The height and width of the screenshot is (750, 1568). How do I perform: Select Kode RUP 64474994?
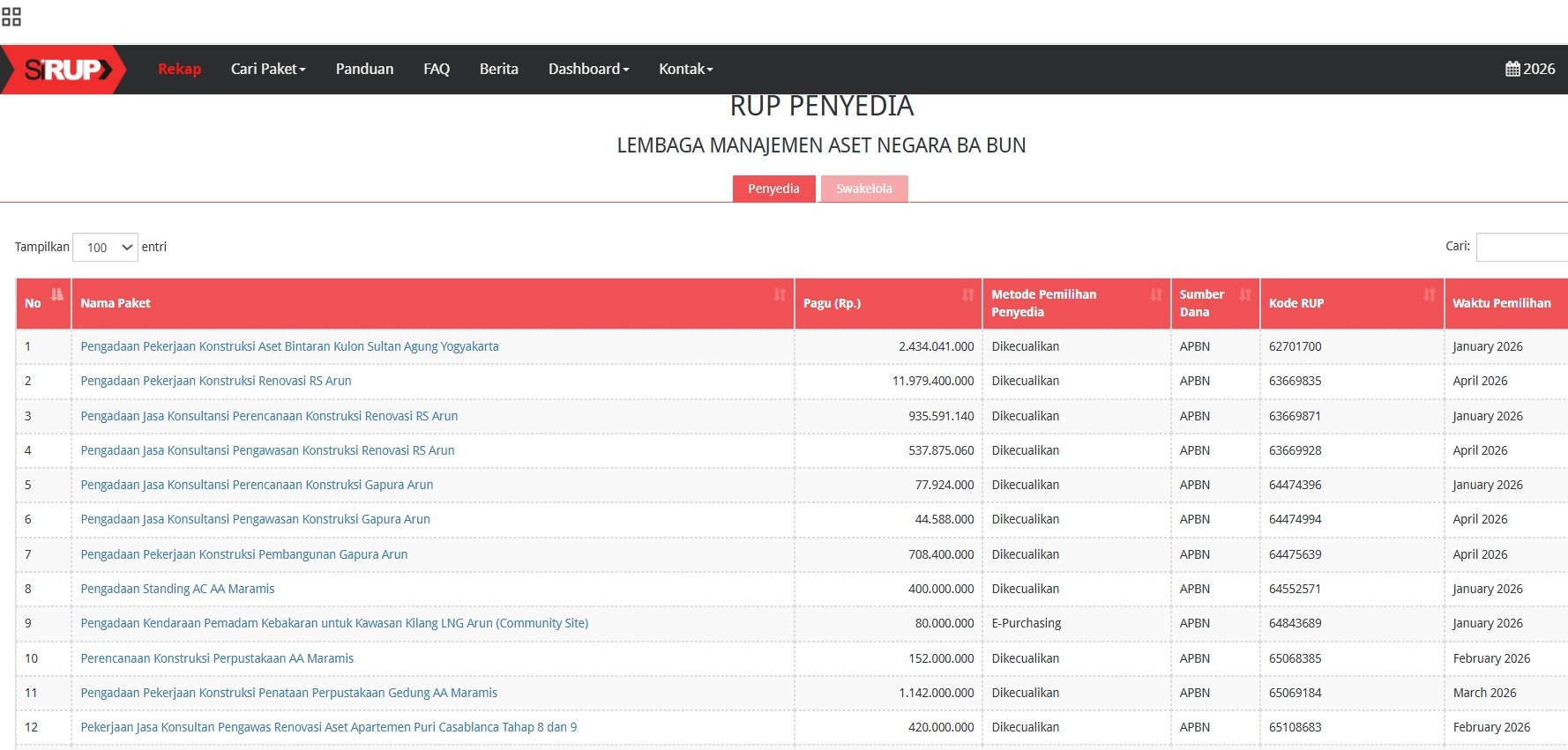[x=1295, y=519]
